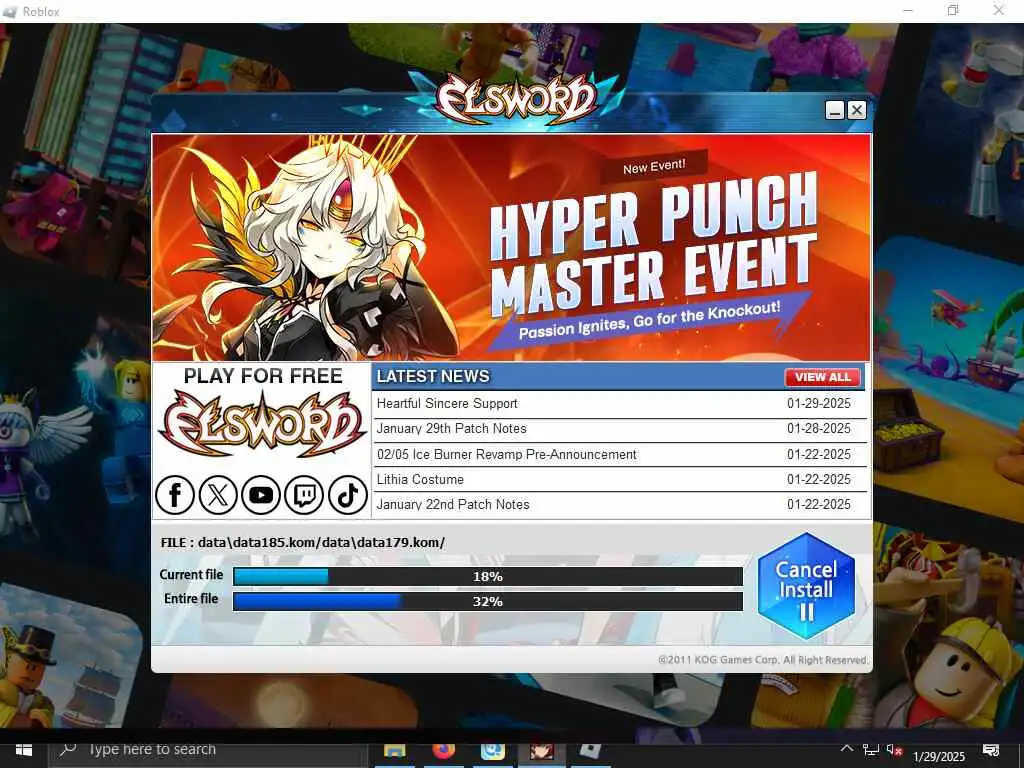Show hidden system tray icons

pos(846,749)
